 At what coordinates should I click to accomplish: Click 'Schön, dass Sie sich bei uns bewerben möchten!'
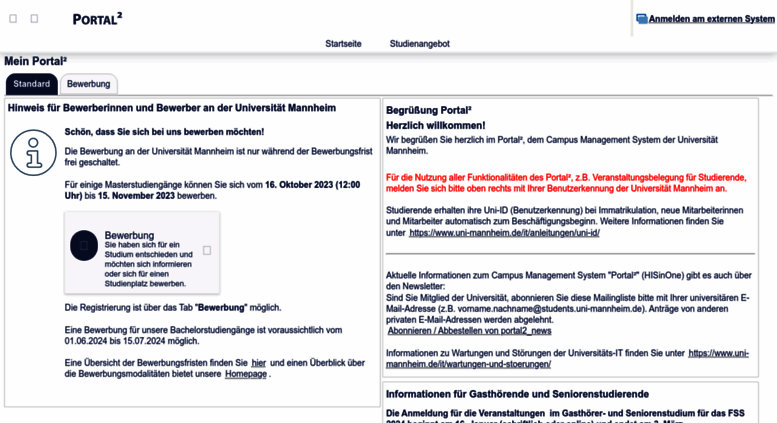coord(164,132)
